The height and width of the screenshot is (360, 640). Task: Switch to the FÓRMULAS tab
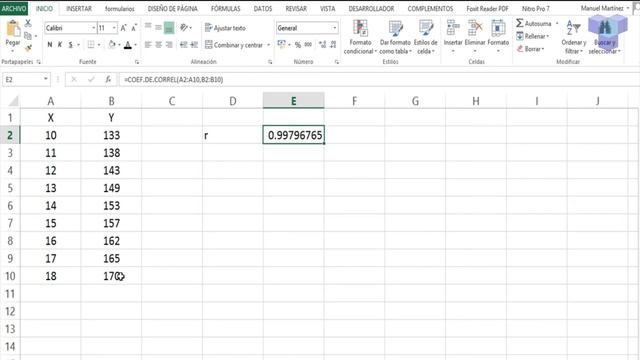point(225,8)
